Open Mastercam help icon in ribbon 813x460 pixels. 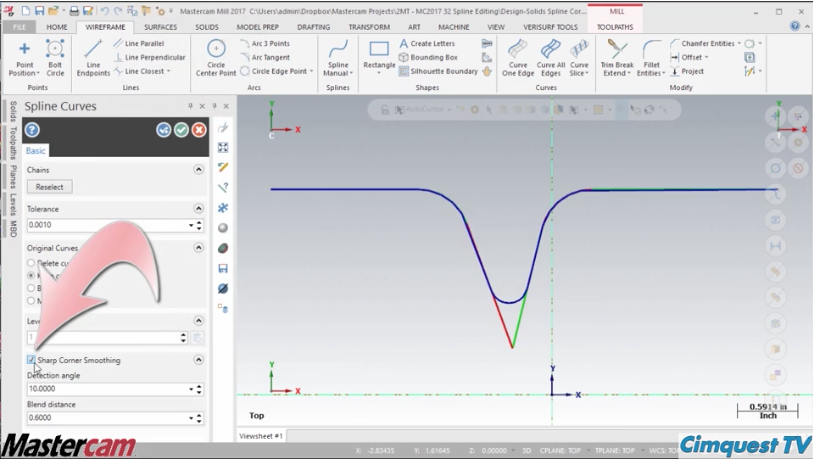click(x=795, y=26)
